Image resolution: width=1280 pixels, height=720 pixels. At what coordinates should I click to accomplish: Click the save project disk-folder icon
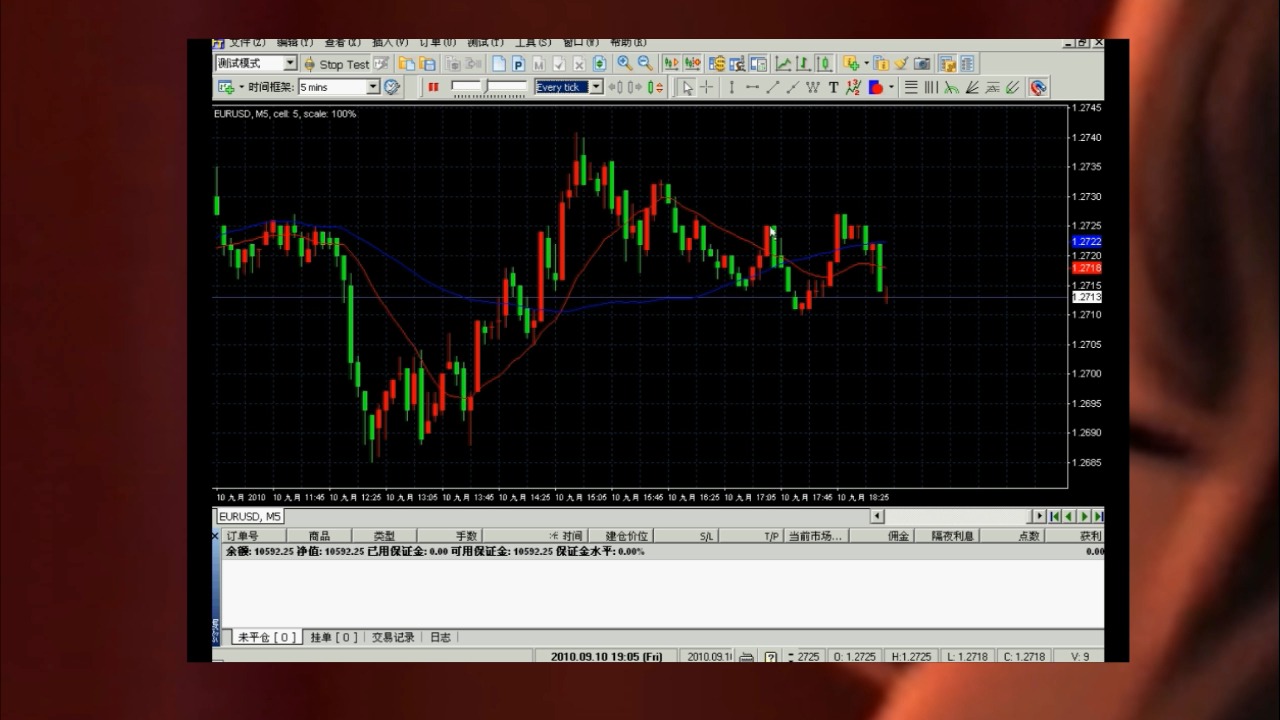(427, 64)
